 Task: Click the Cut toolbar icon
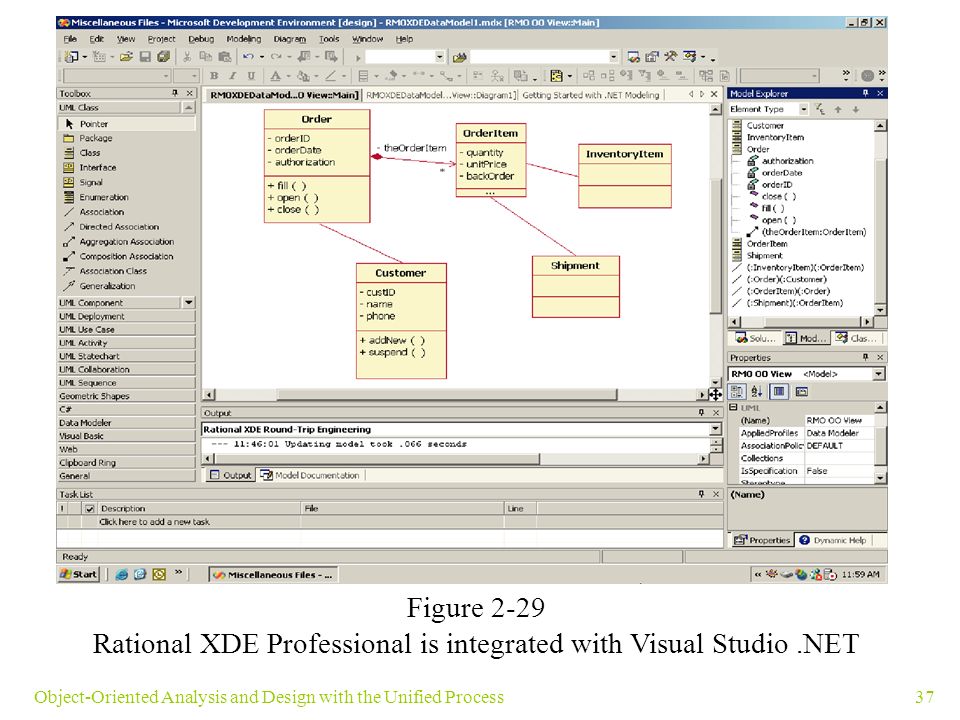[x=187, y=57]
